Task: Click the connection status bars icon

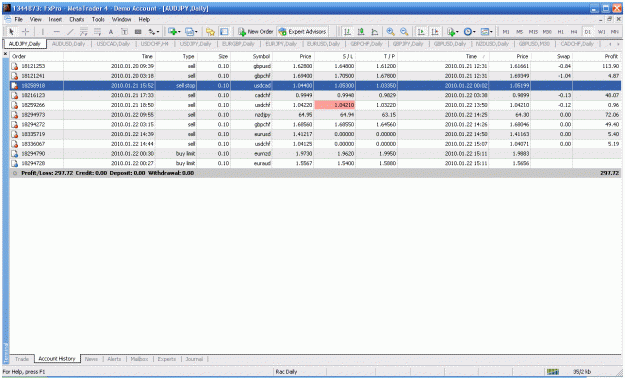Action: point(553,372)
